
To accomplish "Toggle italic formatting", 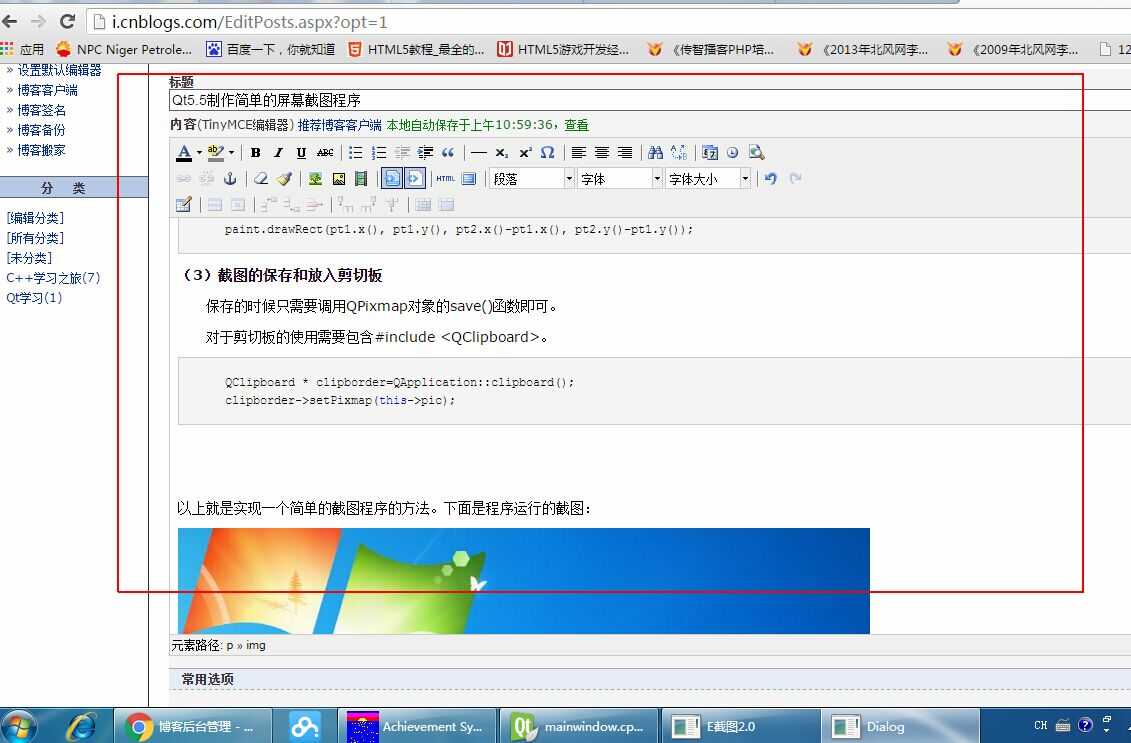I will click(x=278, y=152).
